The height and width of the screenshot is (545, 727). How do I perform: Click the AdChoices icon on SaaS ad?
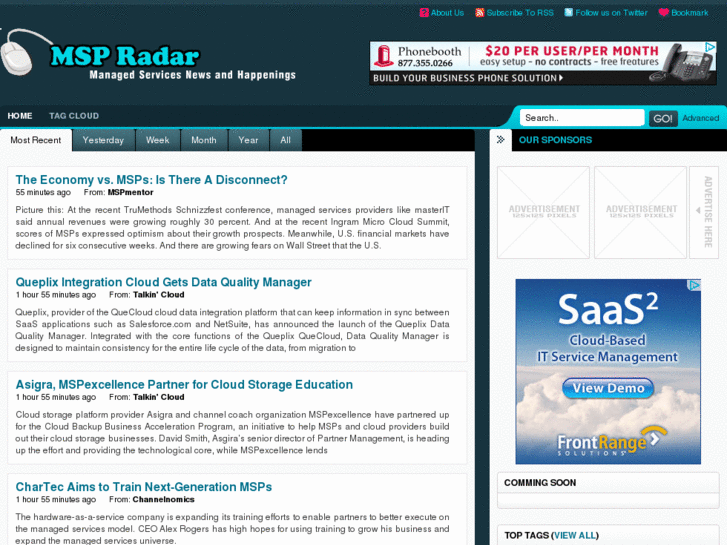[695, 285]
